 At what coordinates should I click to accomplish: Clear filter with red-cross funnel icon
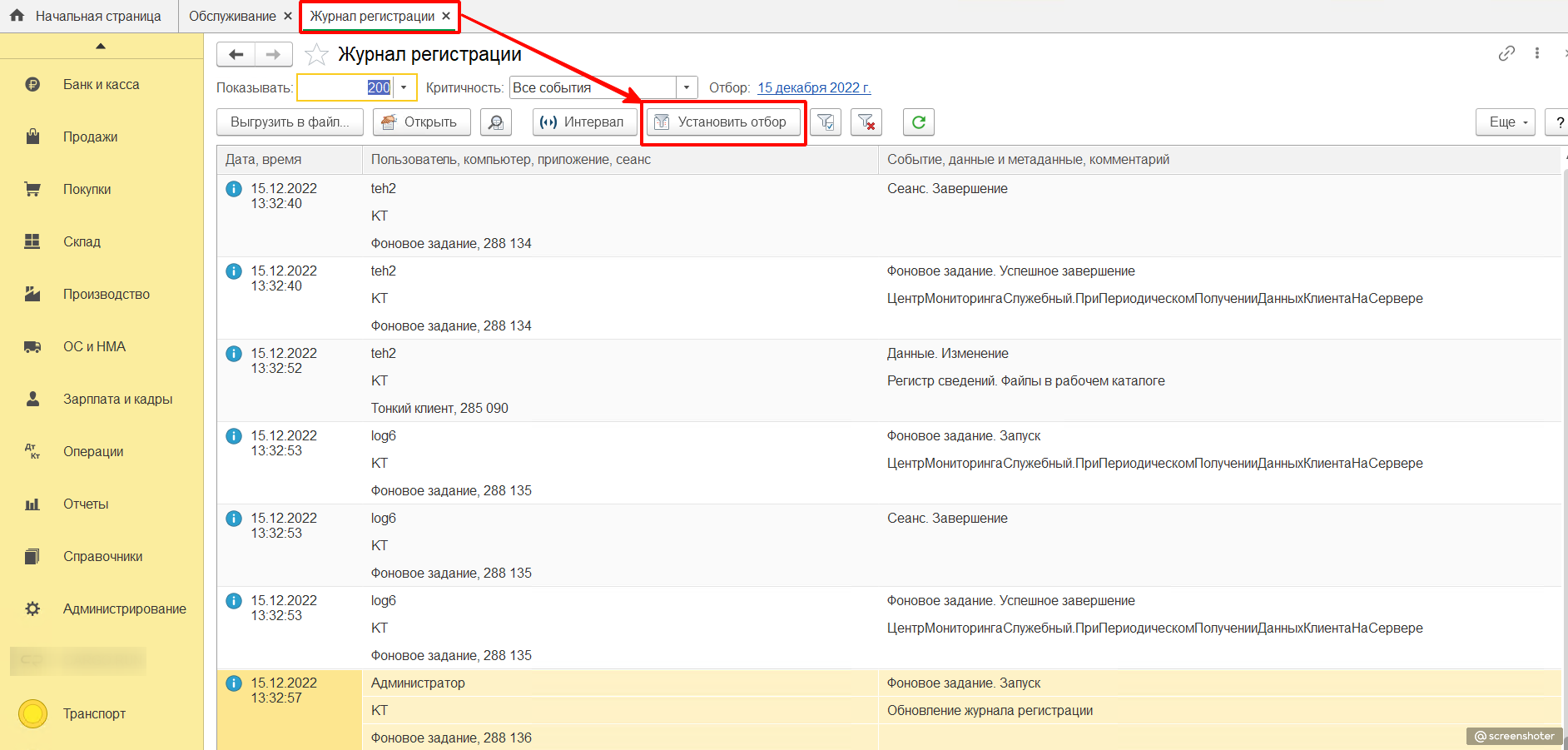point(866,122)
